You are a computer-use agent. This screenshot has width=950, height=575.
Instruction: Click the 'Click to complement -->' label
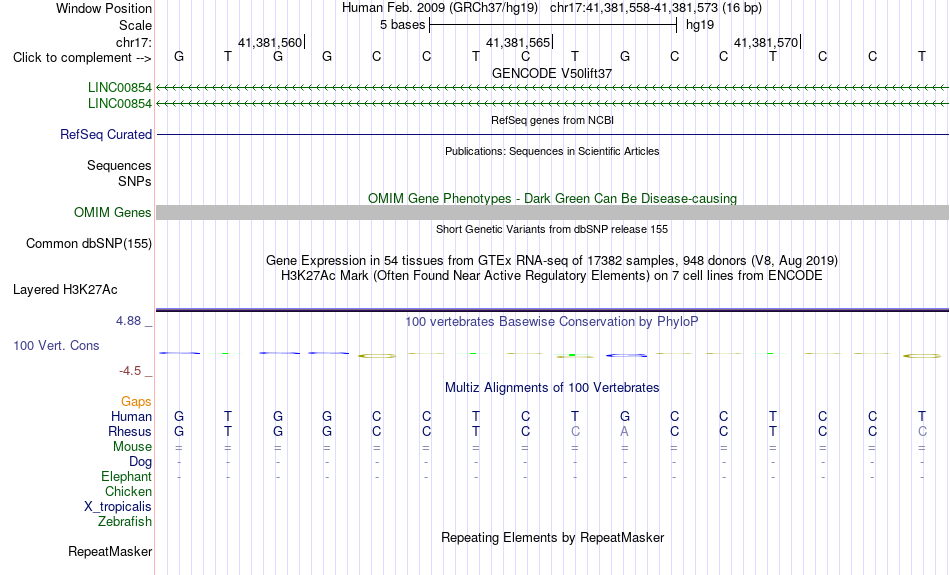click(82, 58)
